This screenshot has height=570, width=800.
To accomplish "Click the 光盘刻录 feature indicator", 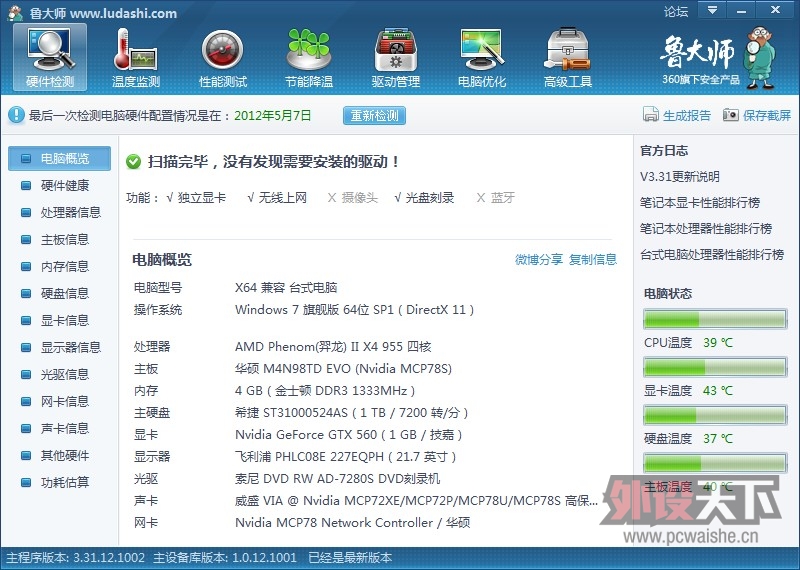I will click(423, 197).
